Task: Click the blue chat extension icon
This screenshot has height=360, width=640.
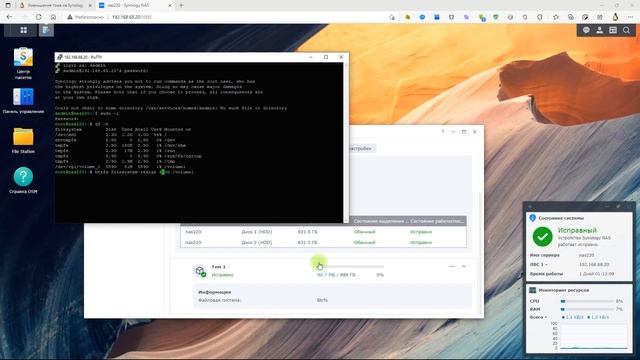Action: [422, 17]
